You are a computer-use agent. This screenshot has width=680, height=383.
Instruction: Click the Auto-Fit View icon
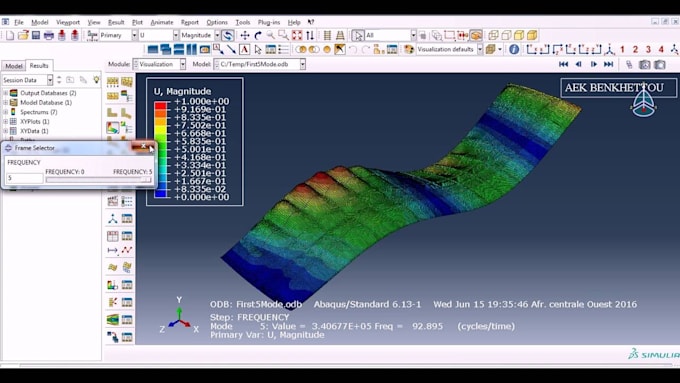(x=297, y=35)
